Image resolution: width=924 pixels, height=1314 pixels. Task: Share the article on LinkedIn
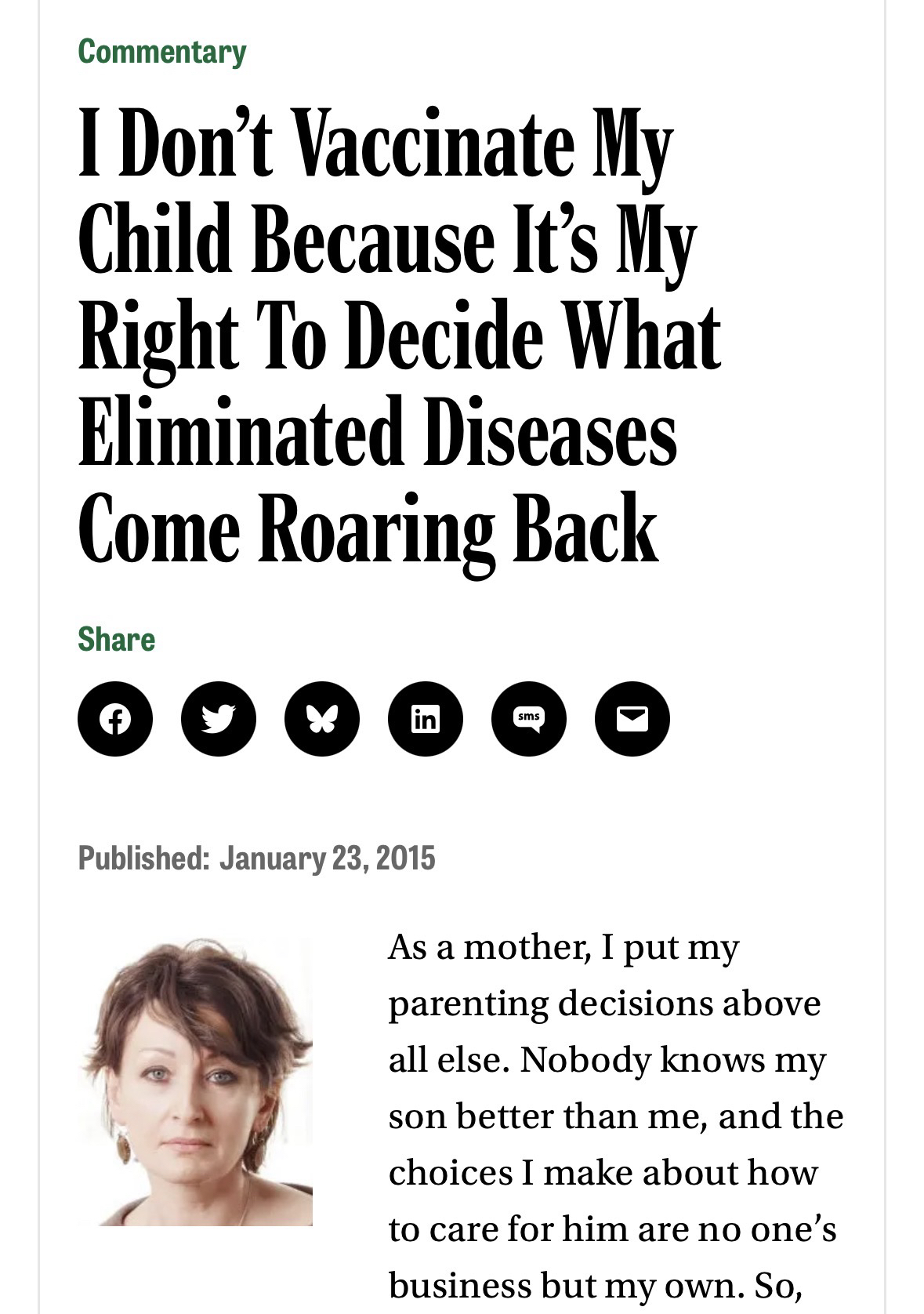tap(426, 719)
